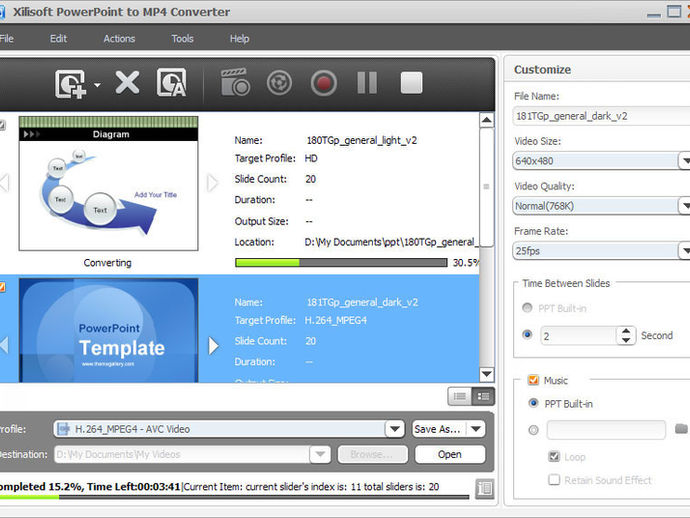Toggle the Music checkbox
This screenshot has width=690, height=518.
click(x=533, y=380)
